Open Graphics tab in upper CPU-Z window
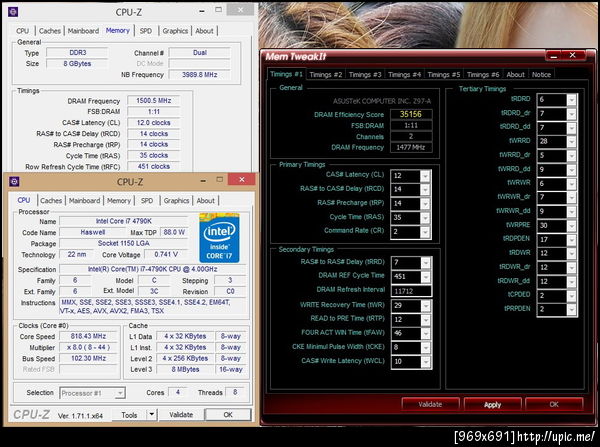This screenshot has width=600, height=447. click(175, 31)
